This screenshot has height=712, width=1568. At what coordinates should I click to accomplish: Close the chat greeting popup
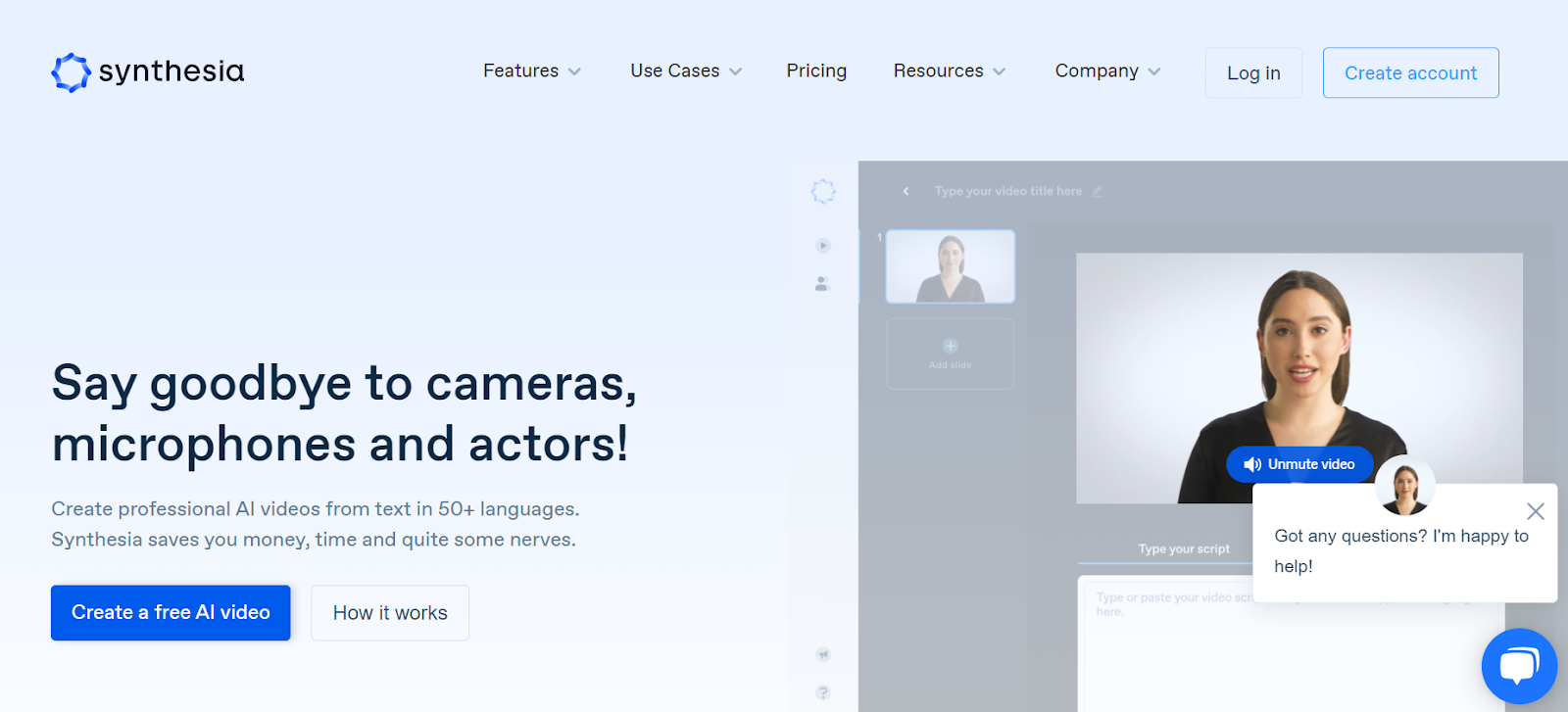click(x=1536, y=511)
